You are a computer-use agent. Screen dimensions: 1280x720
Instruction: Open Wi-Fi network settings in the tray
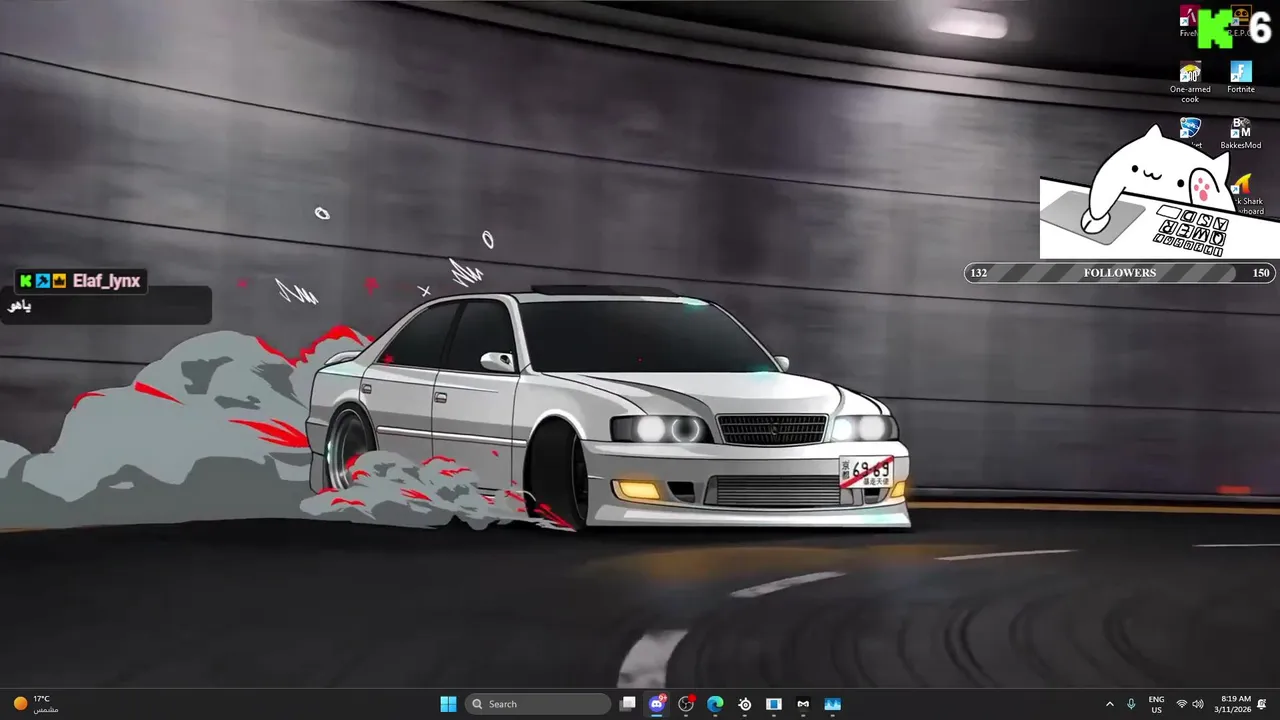1182,704
